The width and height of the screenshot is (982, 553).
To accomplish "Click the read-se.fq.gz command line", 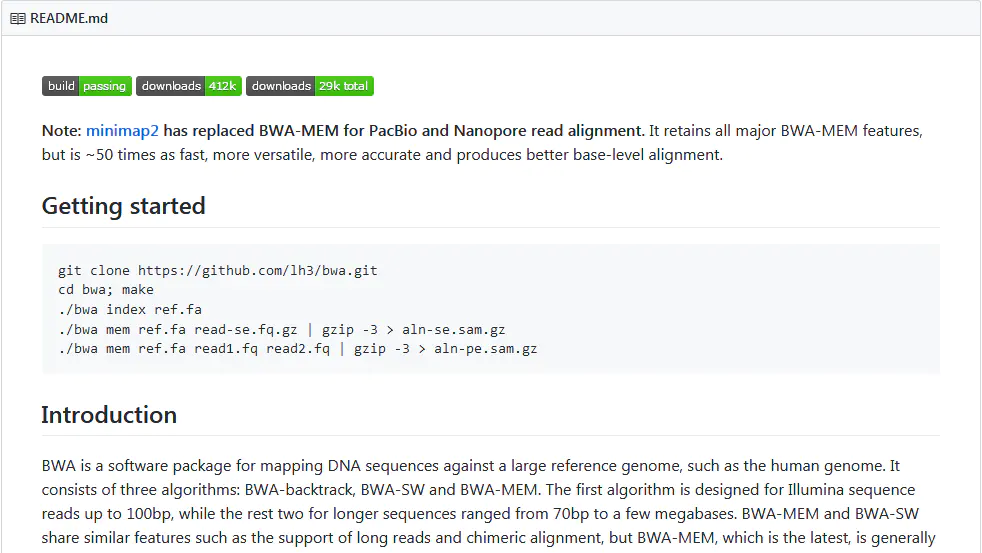I will pos(282,329).
